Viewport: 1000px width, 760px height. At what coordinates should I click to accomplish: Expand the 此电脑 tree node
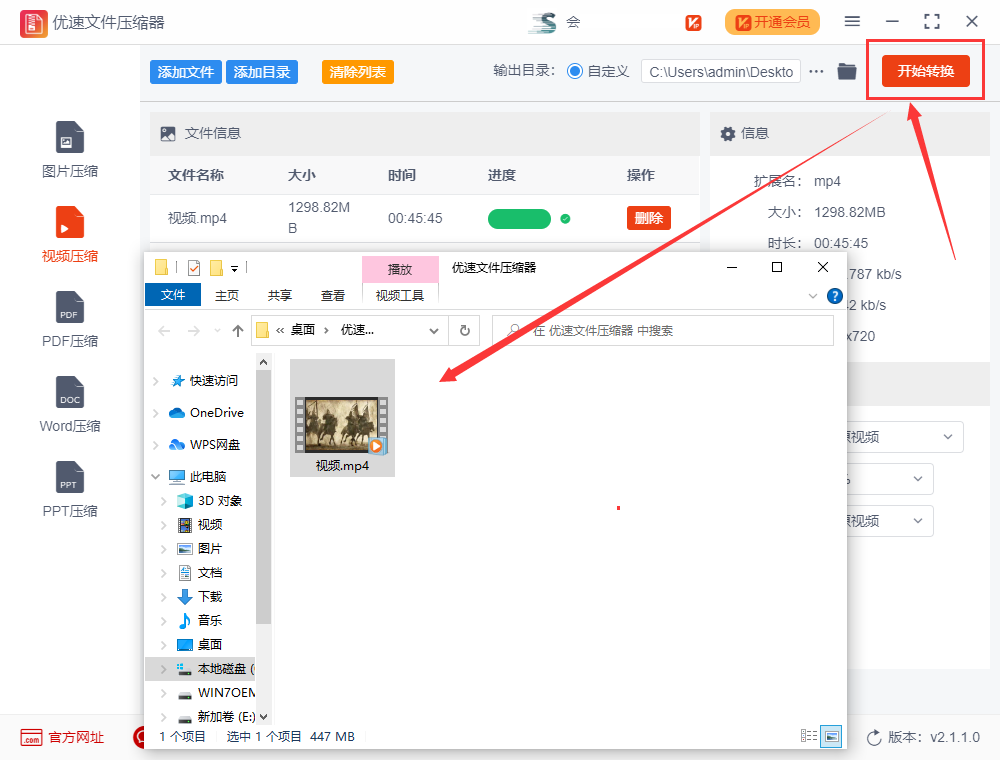(156, 477)
